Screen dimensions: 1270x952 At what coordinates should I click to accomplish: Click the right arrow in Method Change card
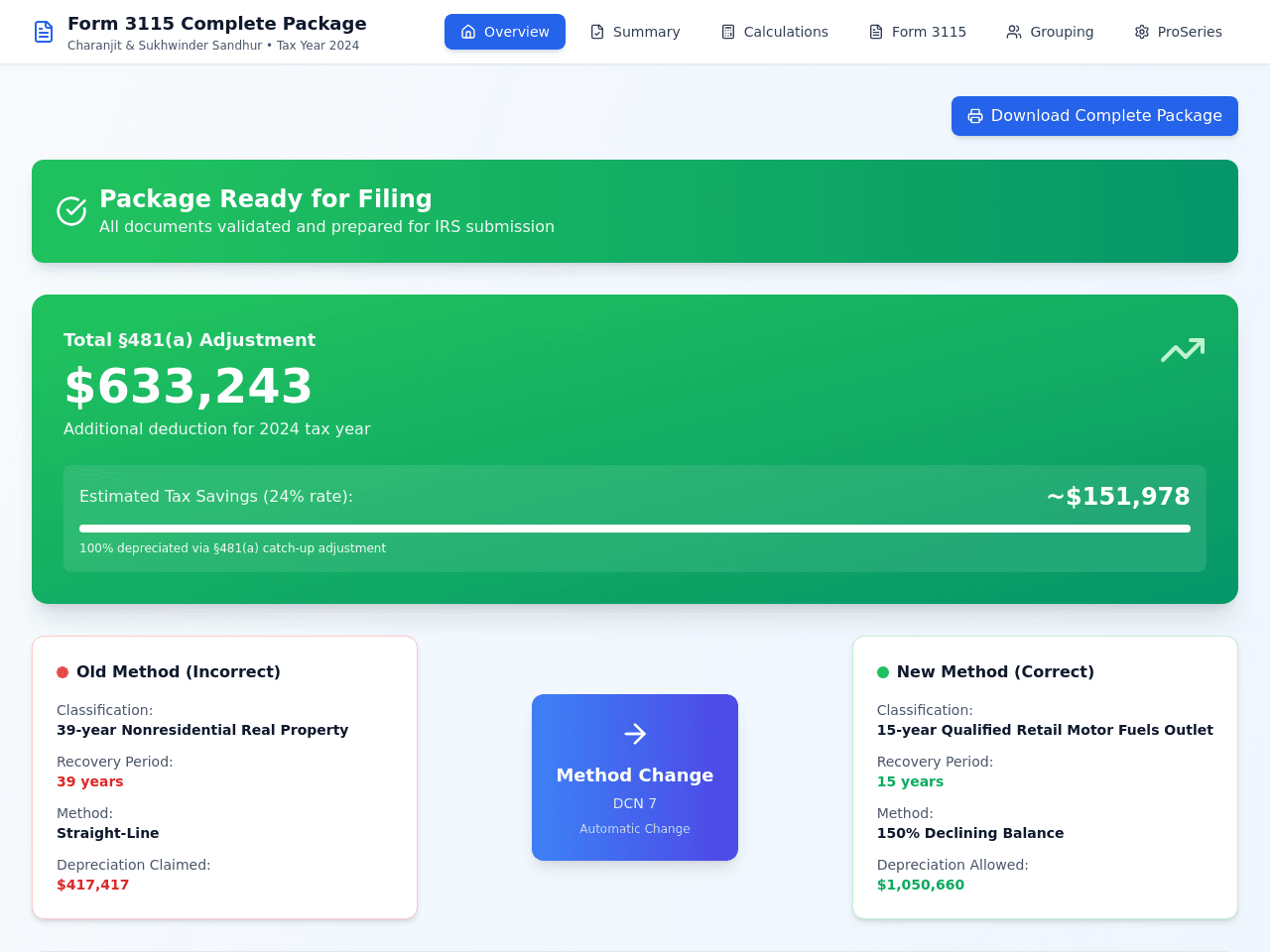635,734
